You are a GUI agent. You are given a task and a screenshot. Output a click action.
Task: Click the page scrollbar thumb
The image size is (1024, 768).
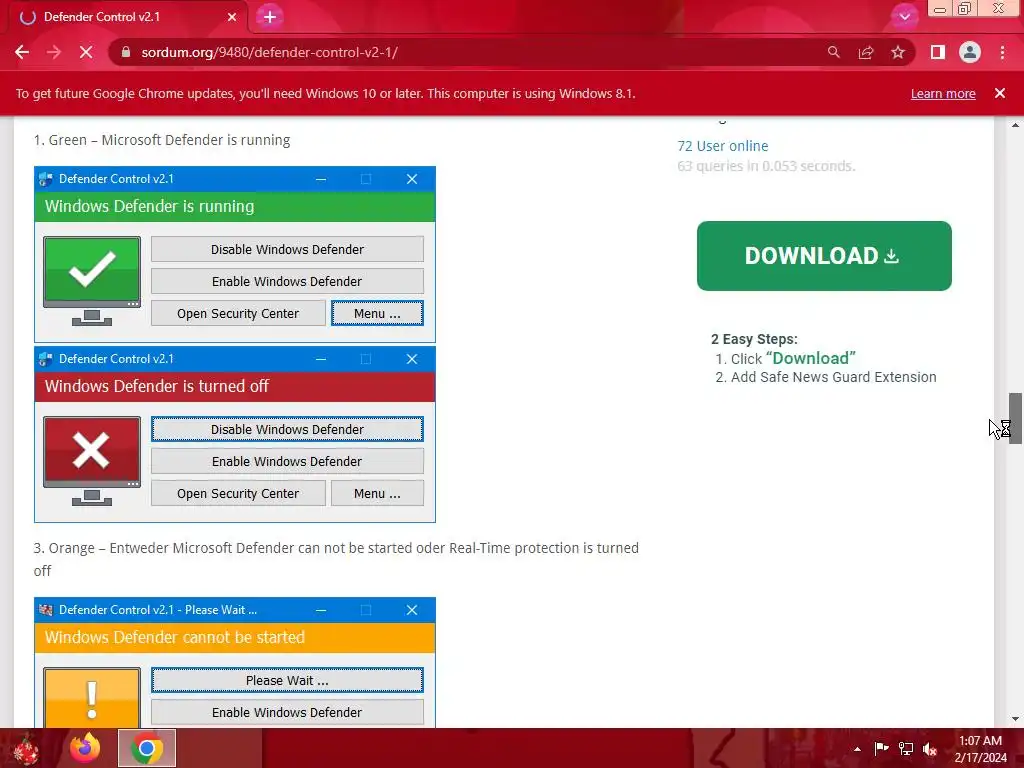tap(1016, 419)
